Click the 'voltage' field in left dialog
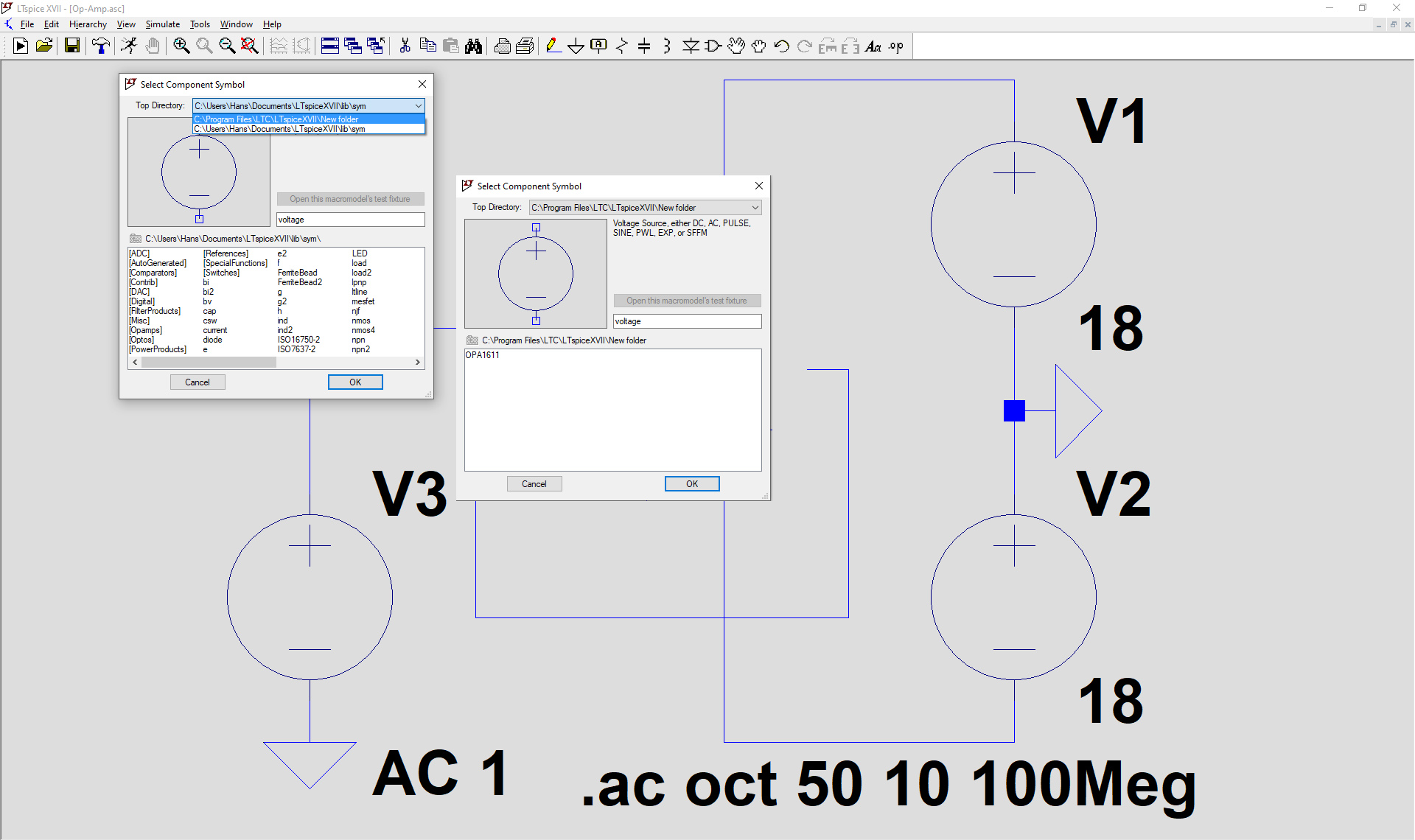The height and width of the screenshot is (840, 1415). (350, 220)
